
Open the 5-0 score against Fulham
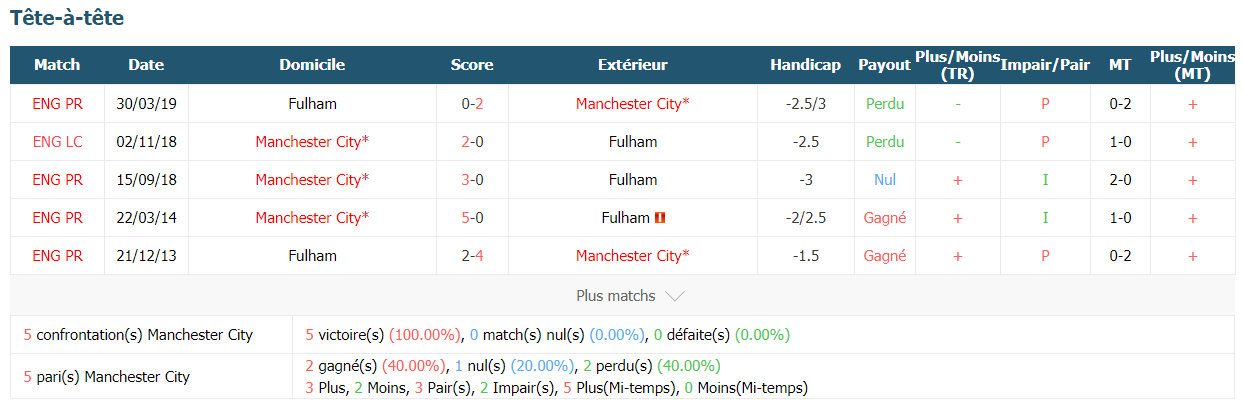(472, 218)
